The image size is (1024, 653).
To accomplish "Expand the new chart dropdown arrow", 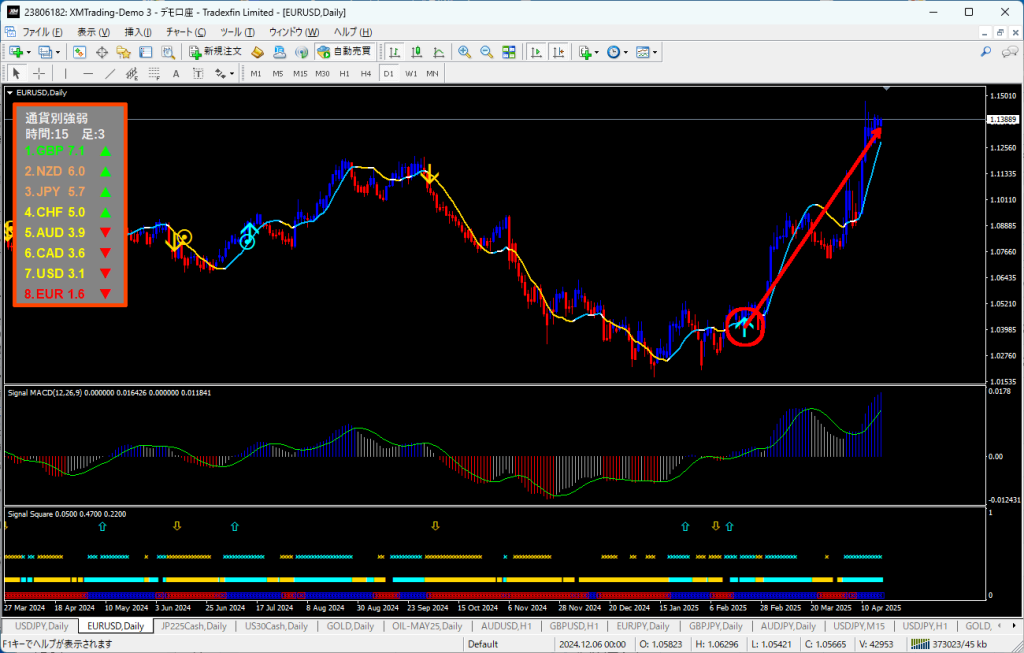I will point(28,52).
